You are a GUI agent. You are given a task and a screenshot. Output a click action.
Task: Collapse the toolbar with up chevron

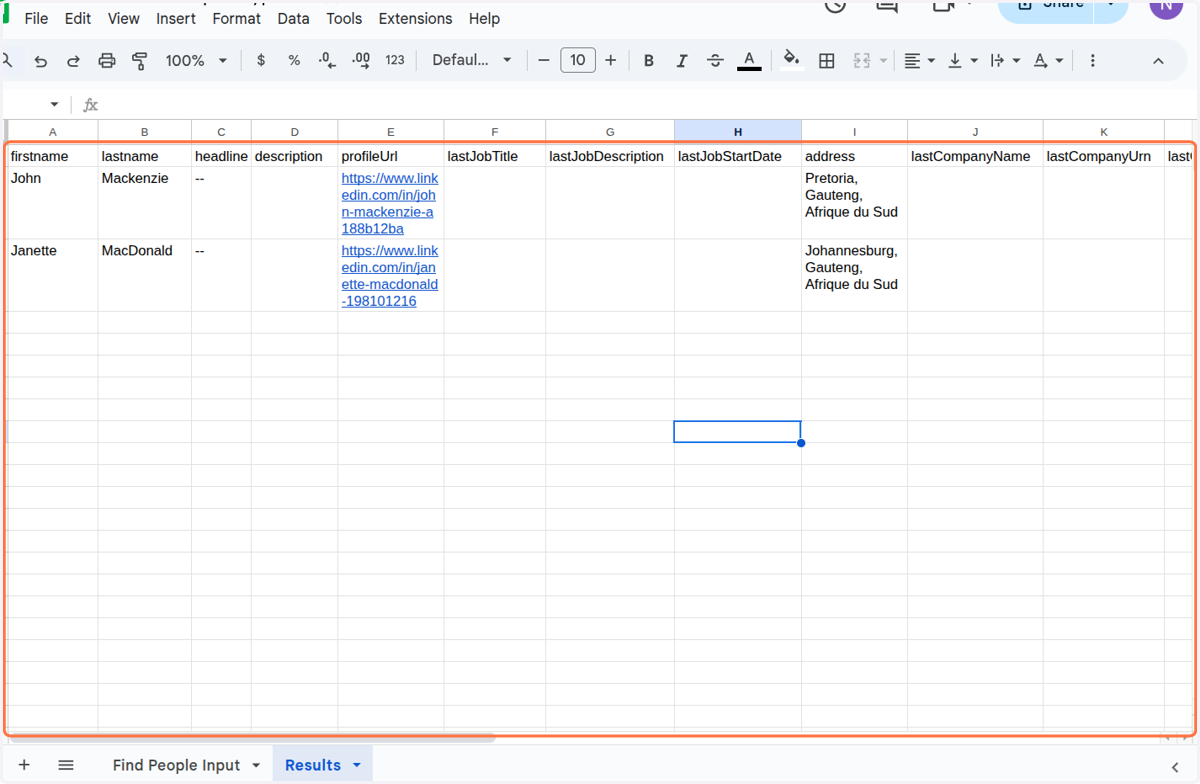1158,61
